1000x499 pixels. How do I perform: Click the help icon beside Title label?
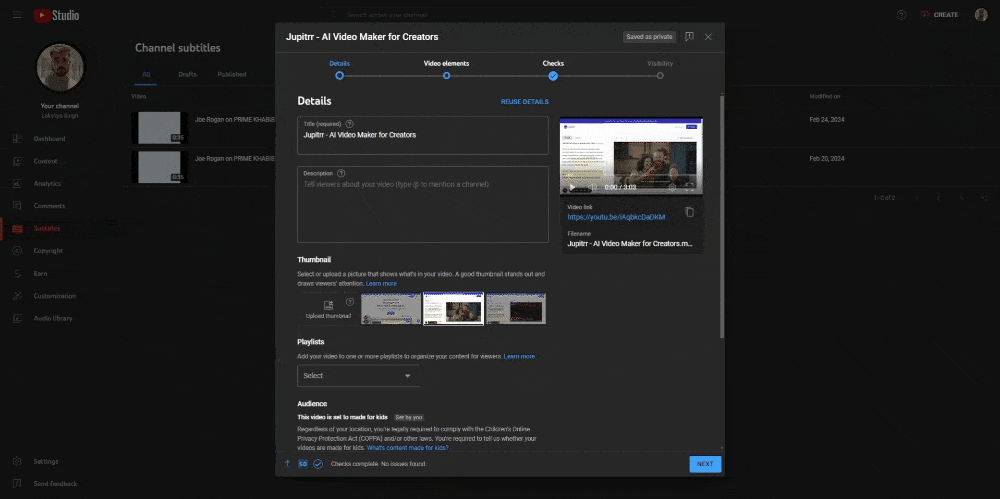[349, 124]
